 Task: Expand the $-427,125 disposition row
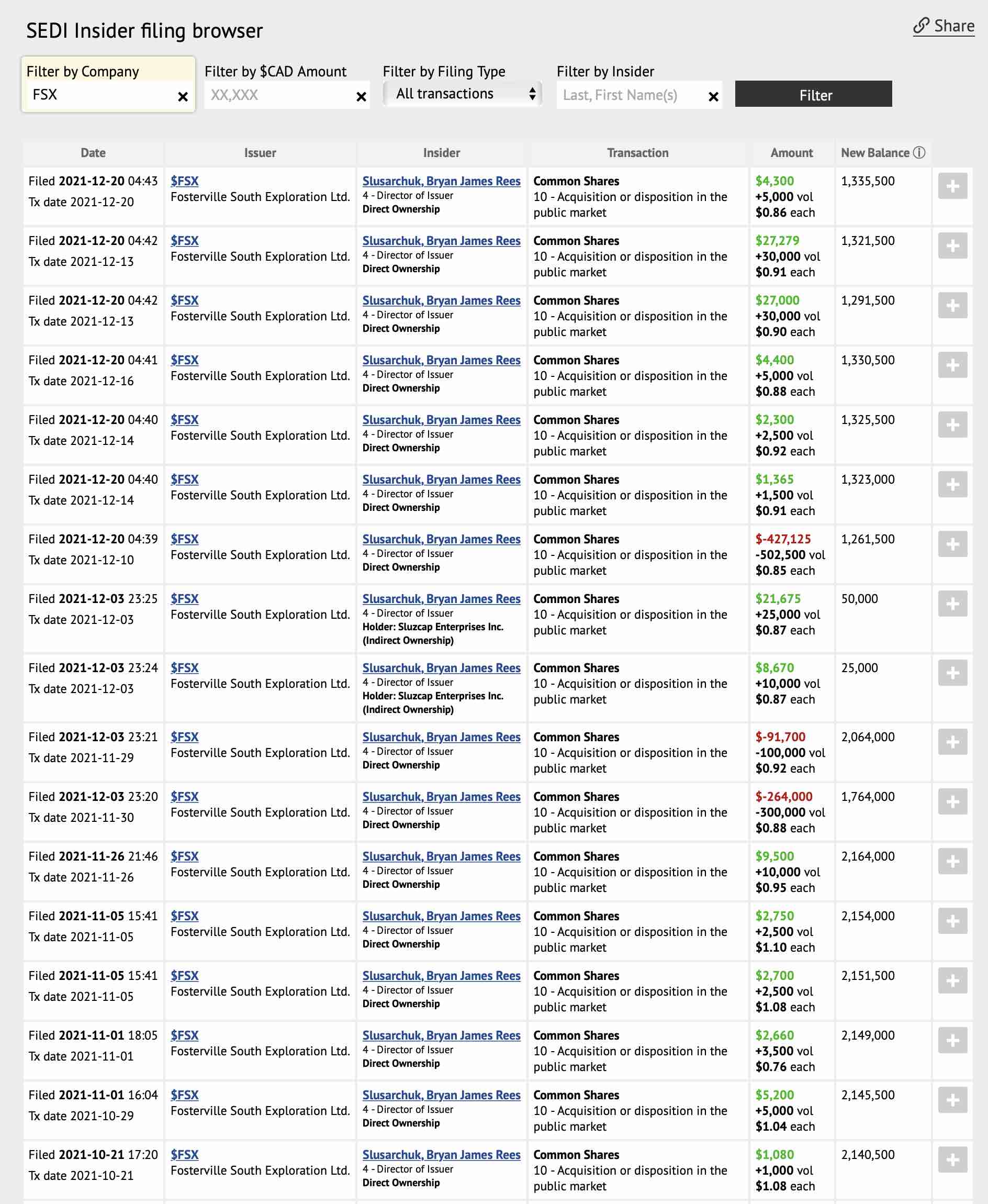952,544
